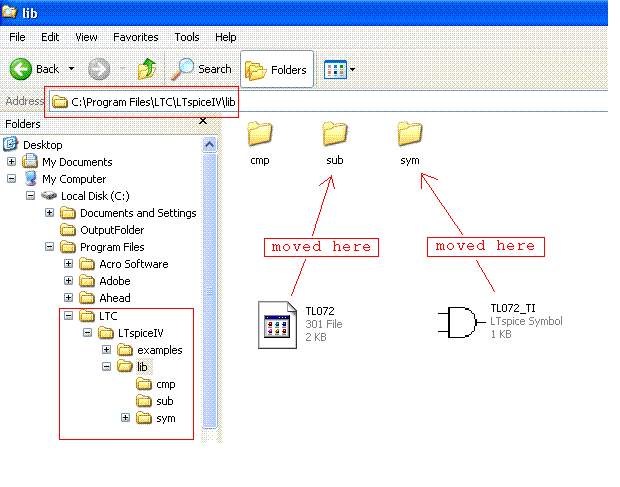Viewport: 620px width, 487px height.
Task: Select Documents and Settings folder in tree
Action: coord(138,213)
